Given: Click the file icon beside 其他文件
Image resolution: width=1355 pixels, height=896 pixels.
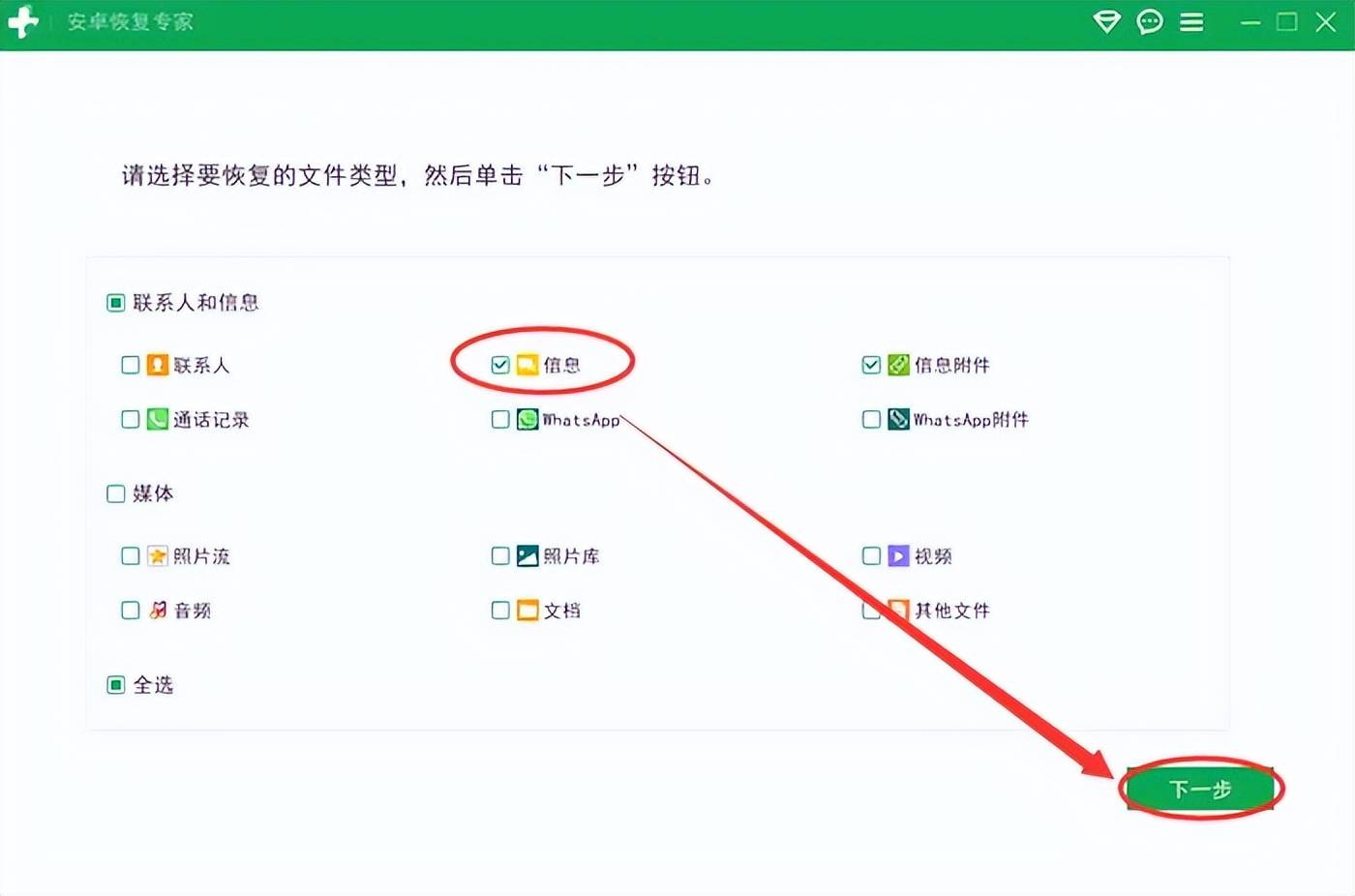Looking at the screenshot, I should (897, 610).
